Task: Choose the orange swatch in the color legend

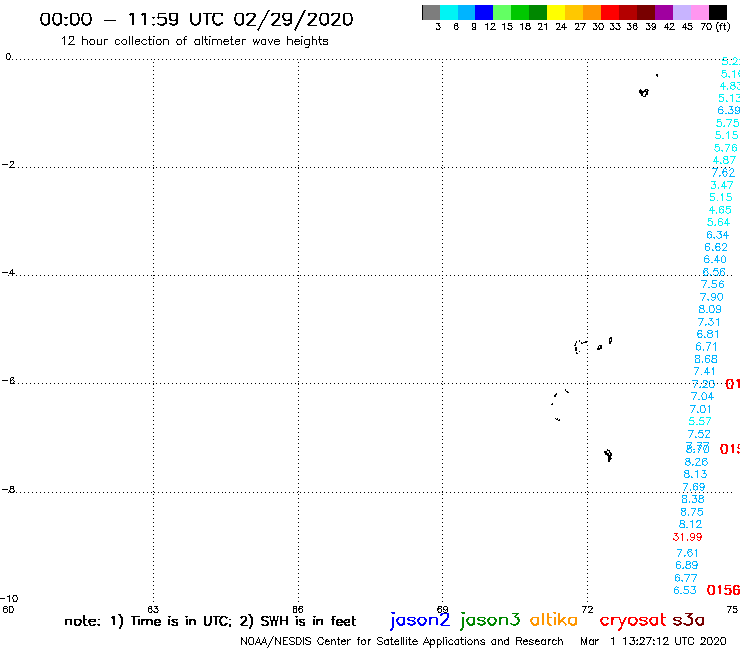Action: point(592,12)
